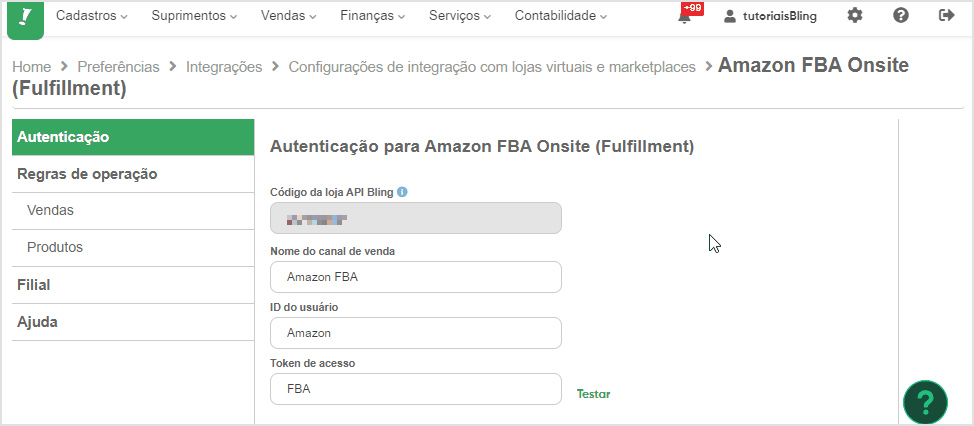
Task: Open the Contabilidade top menu
Action: (x=561, y=16)
